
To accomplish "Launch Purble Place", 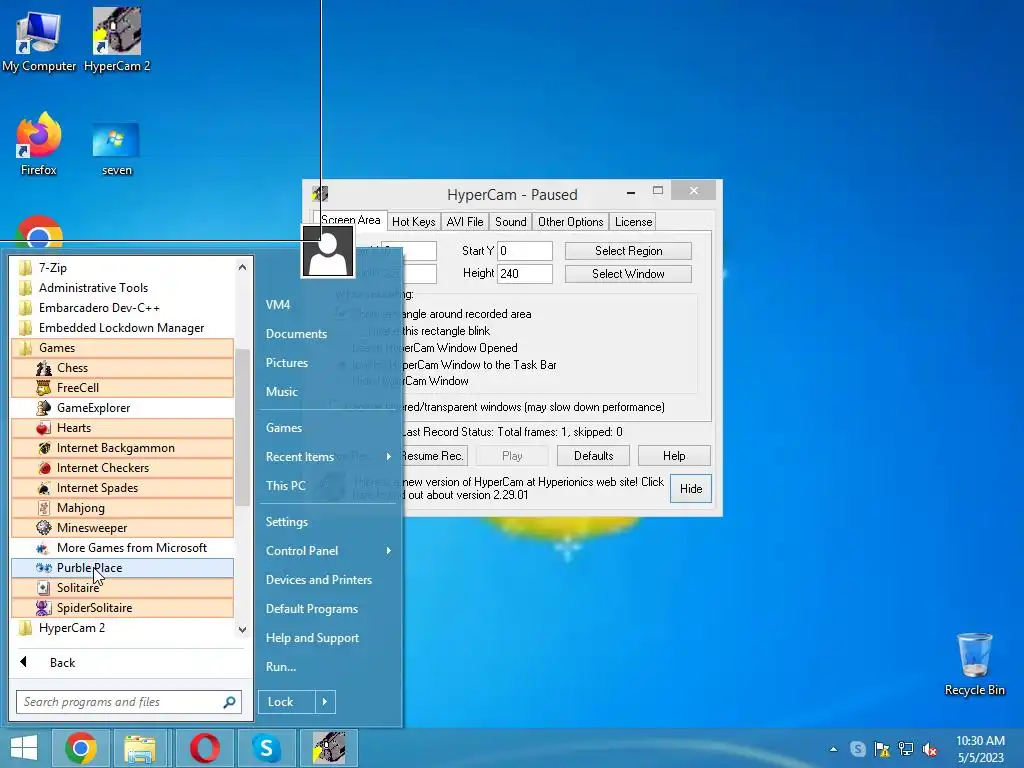I will [x=122, y=568].
